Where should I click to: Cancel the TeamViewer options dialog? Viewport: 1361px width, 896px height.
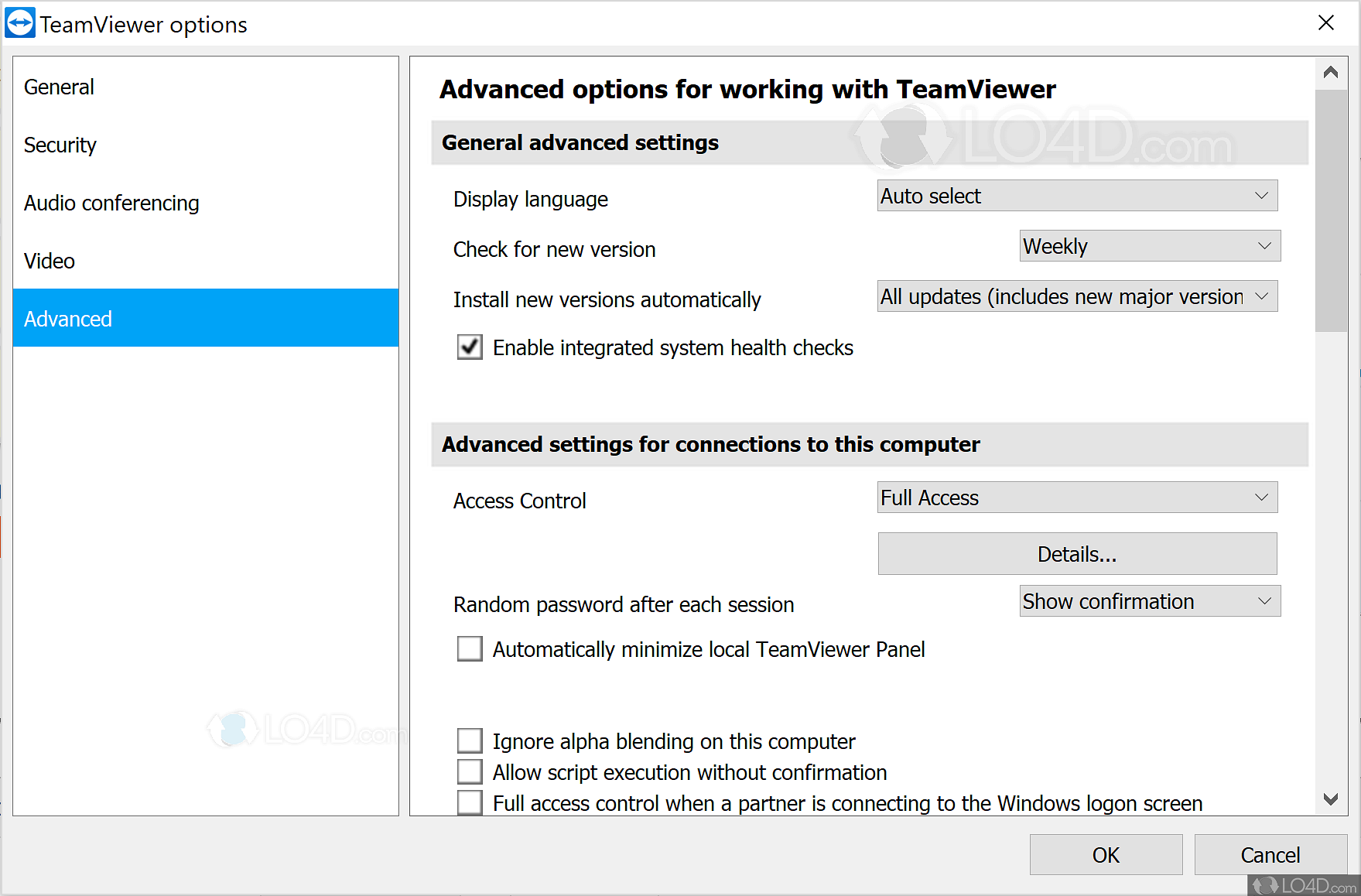(1270, 854)
